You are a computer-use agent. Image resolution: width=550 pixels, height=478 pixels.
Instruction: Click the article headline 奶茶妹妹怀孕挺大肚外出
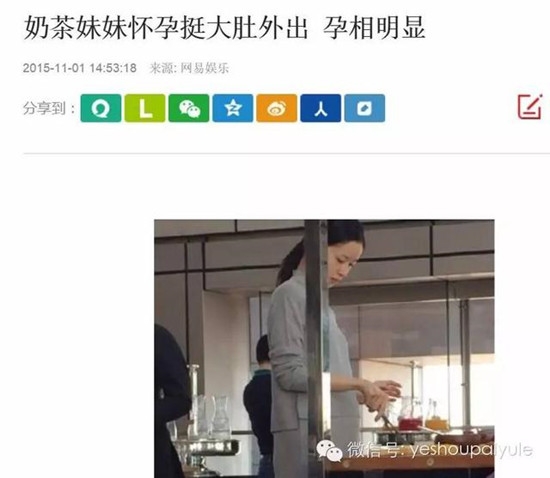point(166,28)
